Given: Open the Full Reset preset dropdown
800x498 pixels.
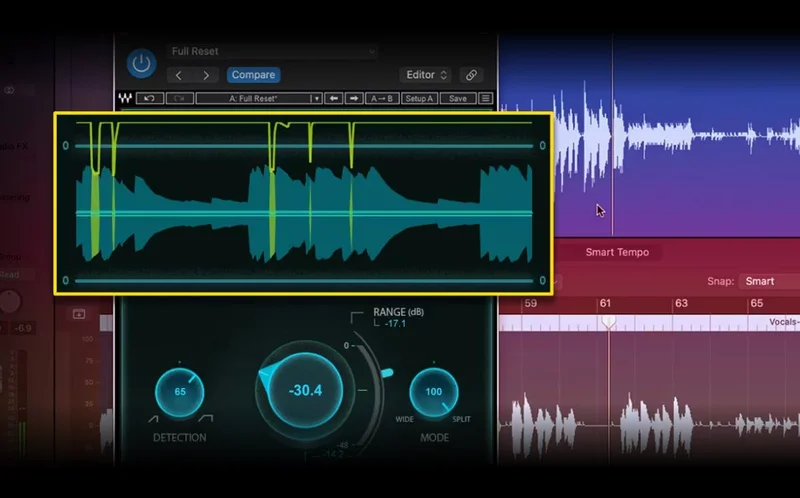Looking at the screenshot, I should (272, 52).
